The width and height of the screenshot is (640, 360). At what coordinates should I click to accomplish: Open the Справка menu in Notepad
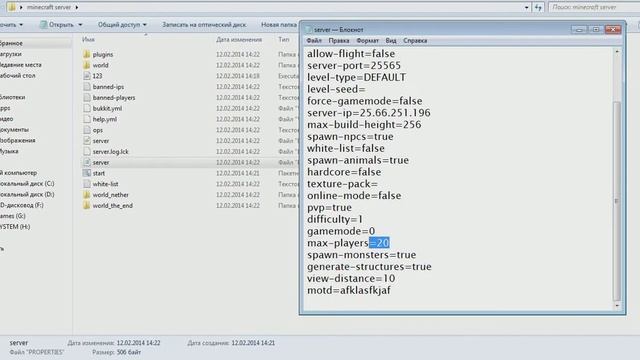click(x=415, y=40)
